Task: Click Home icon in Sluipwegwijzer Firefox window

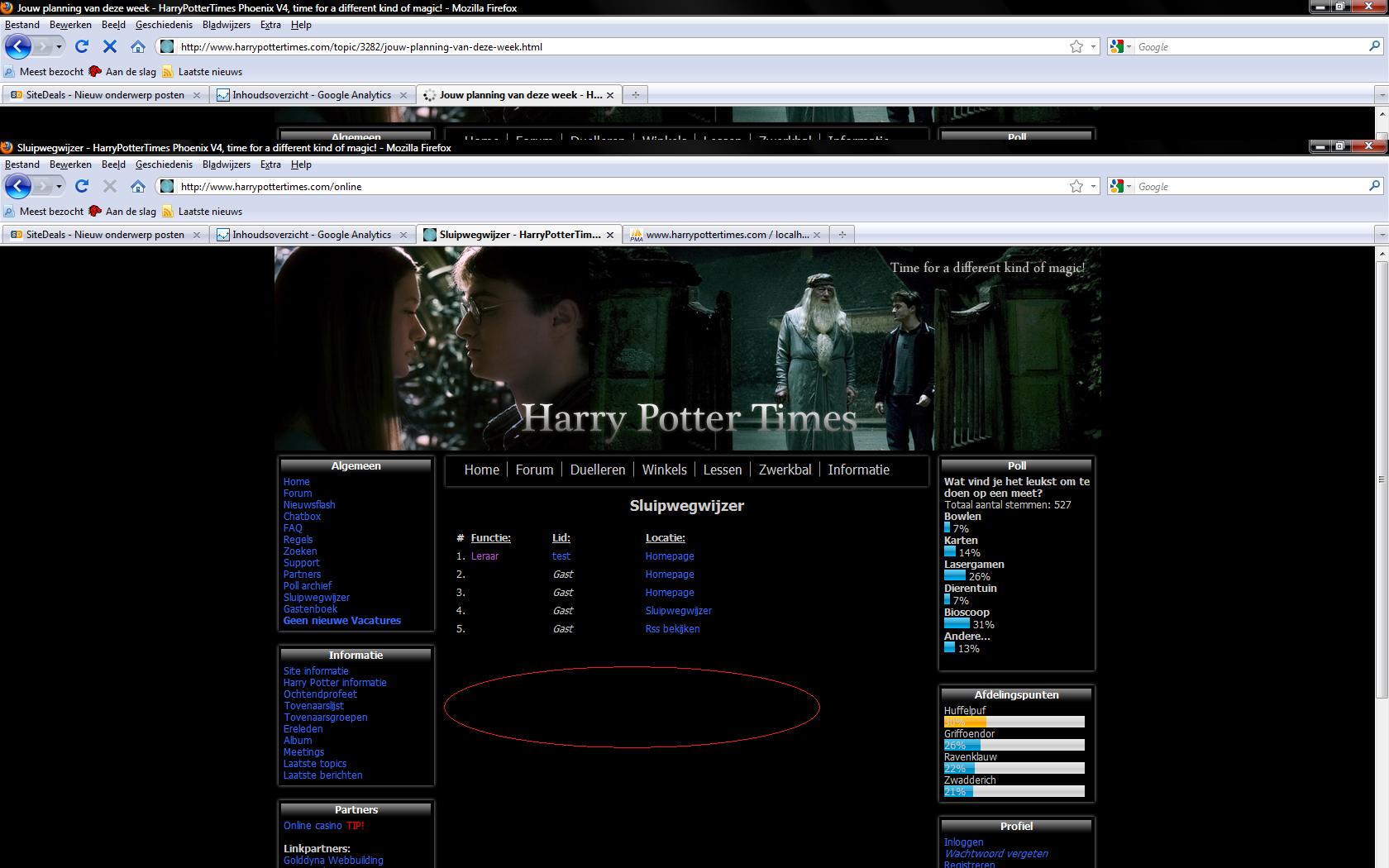Action: tap(138, 187)
